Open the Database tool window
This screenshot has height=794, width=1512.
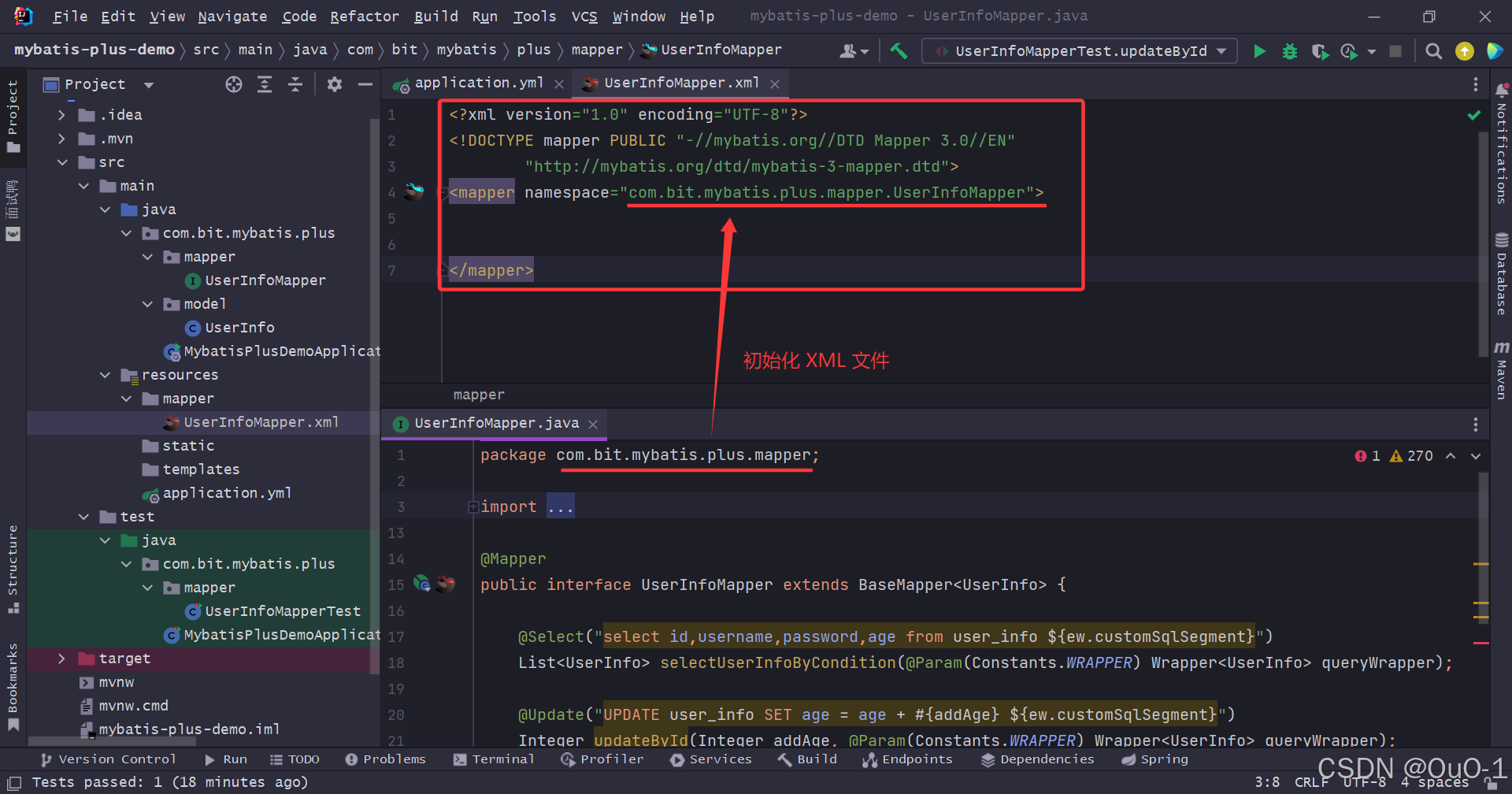click(1501, 274)
